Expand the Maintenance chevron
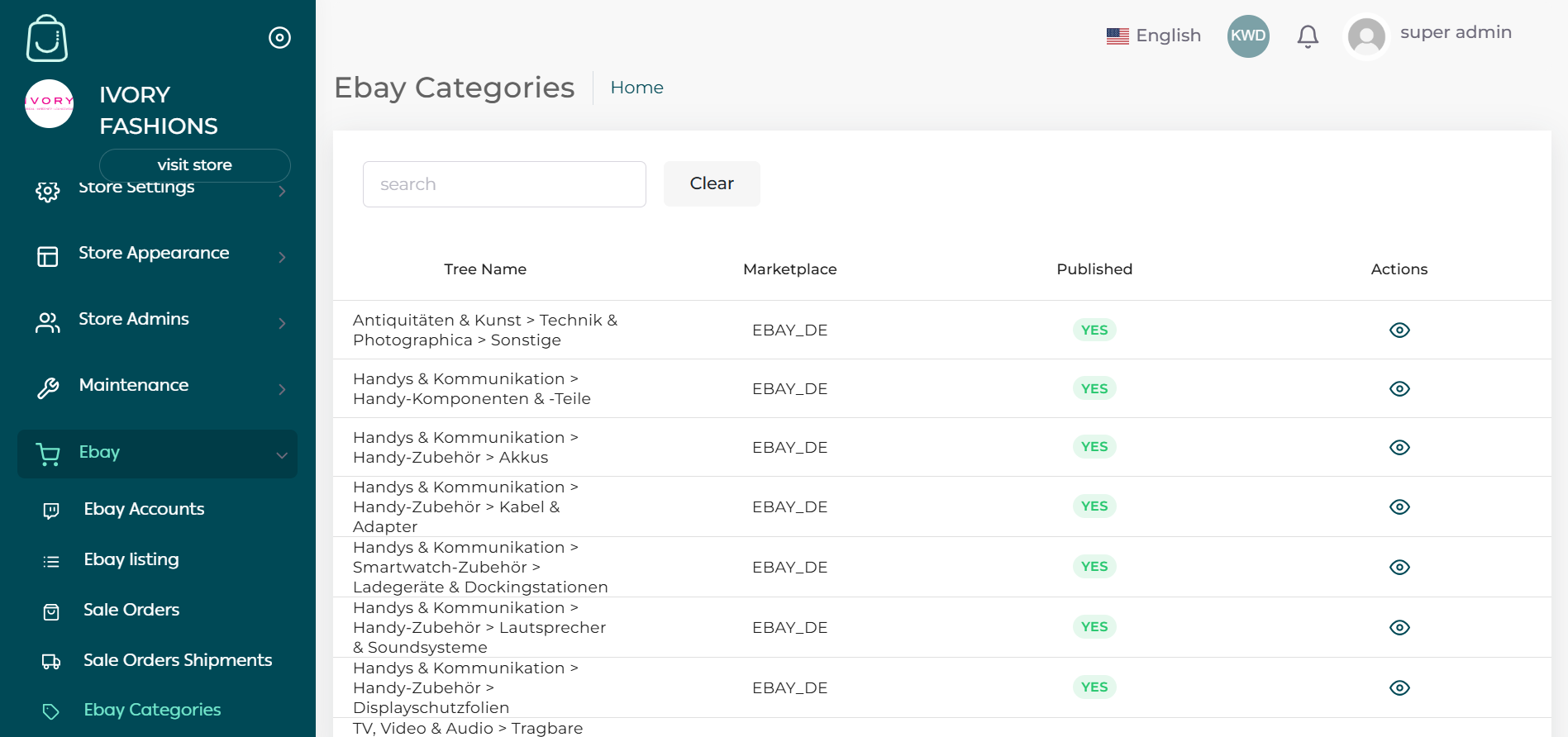This screenshot has width=1568, height=737. 282,390
